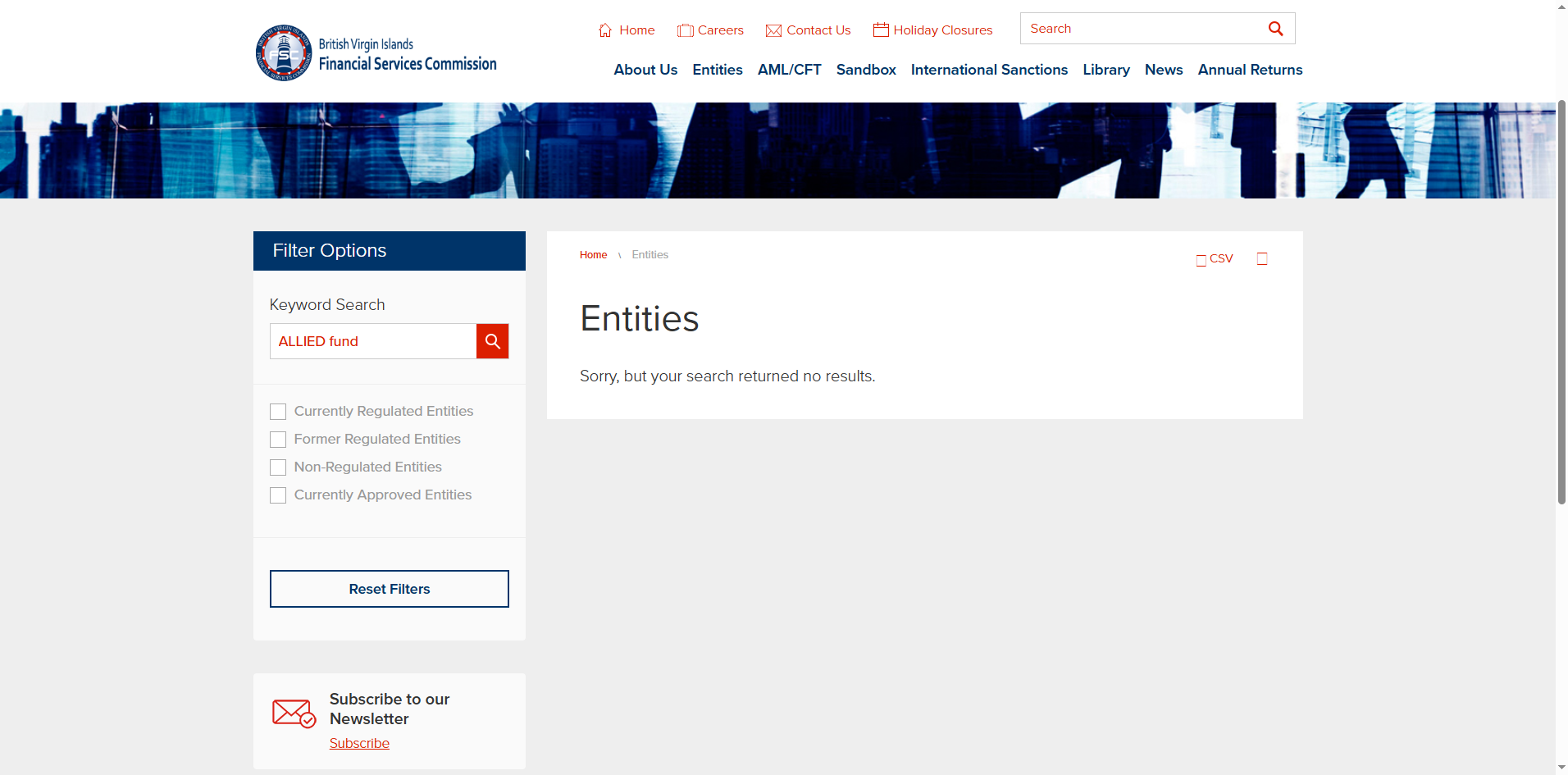Click the CSV download link text

pos(1221,258)
